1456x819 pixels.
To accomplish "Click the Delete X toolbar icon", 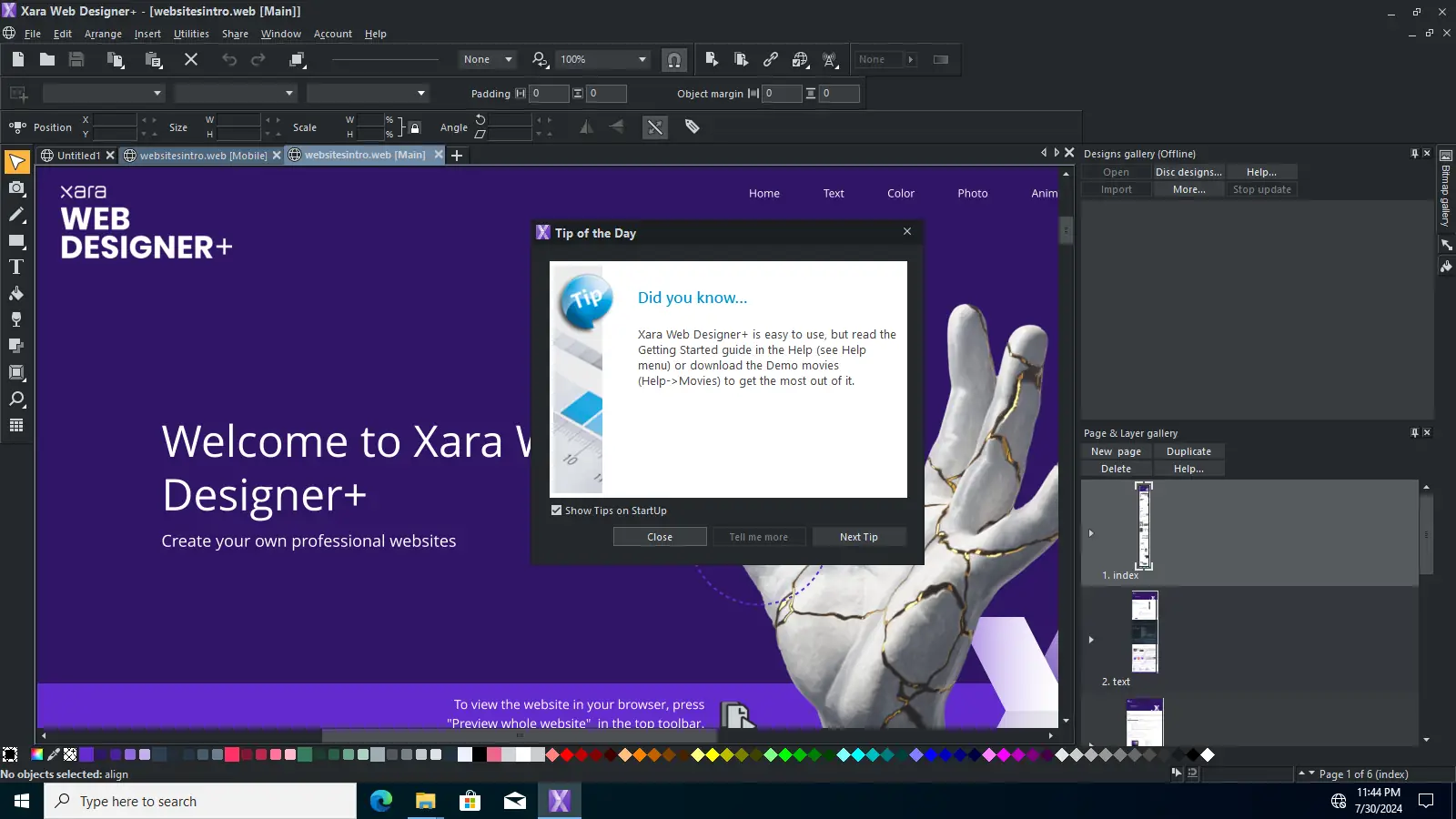I will 191,59.
